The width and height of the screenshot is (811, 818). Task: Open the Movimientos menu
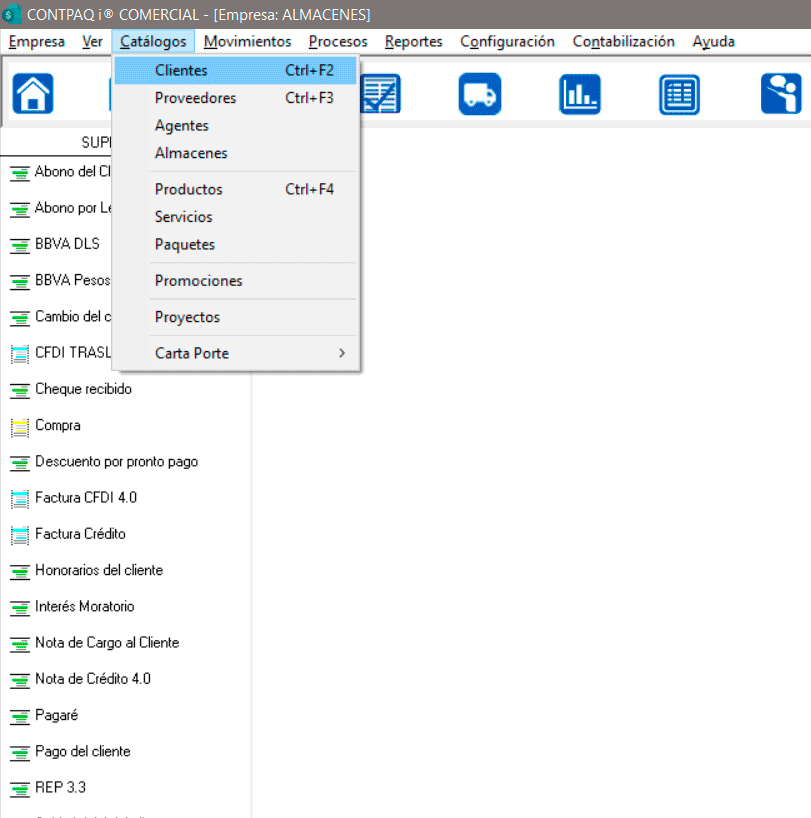247,42
